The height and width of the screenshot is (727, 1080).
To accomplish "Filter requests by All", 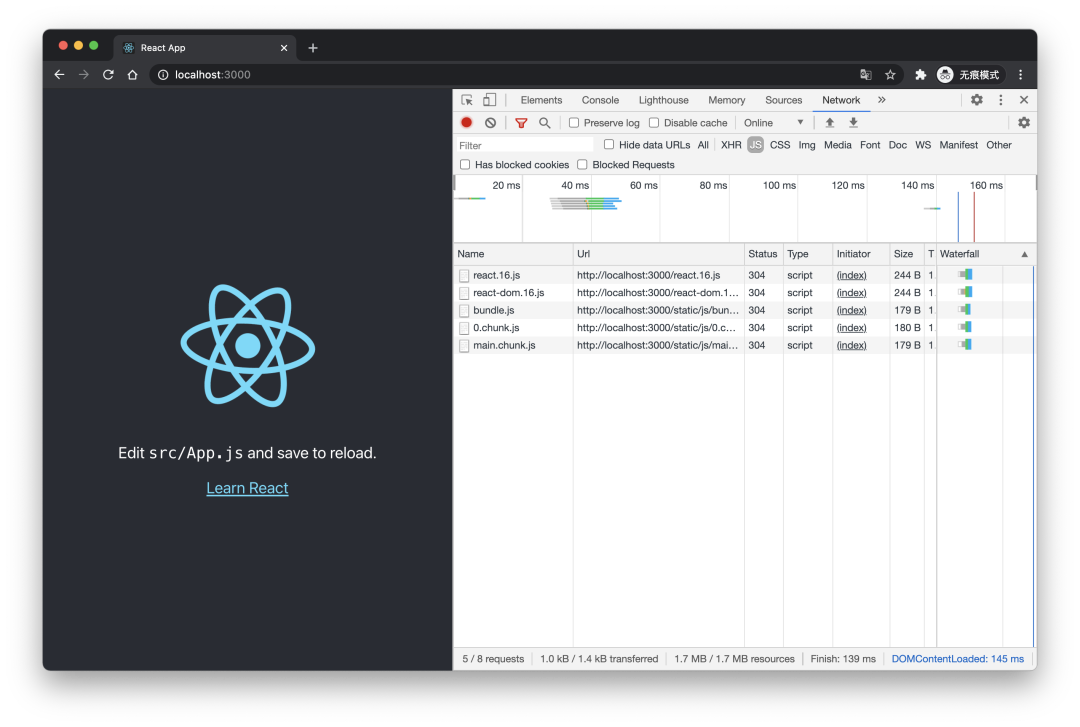I will (x=703, y=145).
